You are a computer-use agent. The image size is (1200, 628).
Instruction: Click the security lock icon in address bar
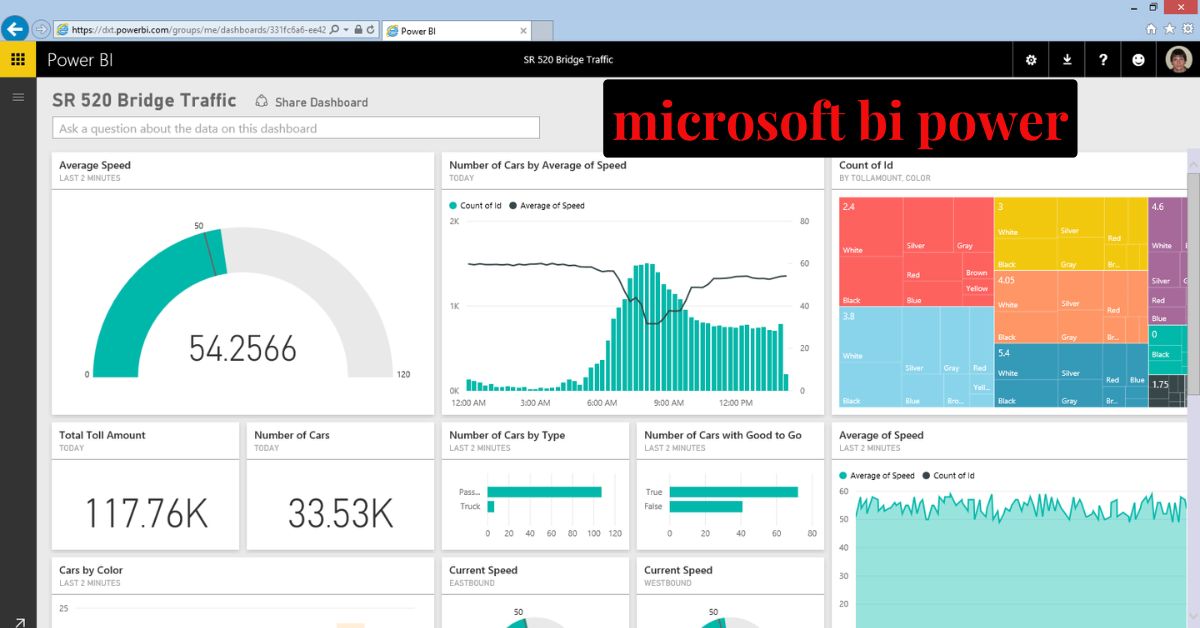coord(358,30)
